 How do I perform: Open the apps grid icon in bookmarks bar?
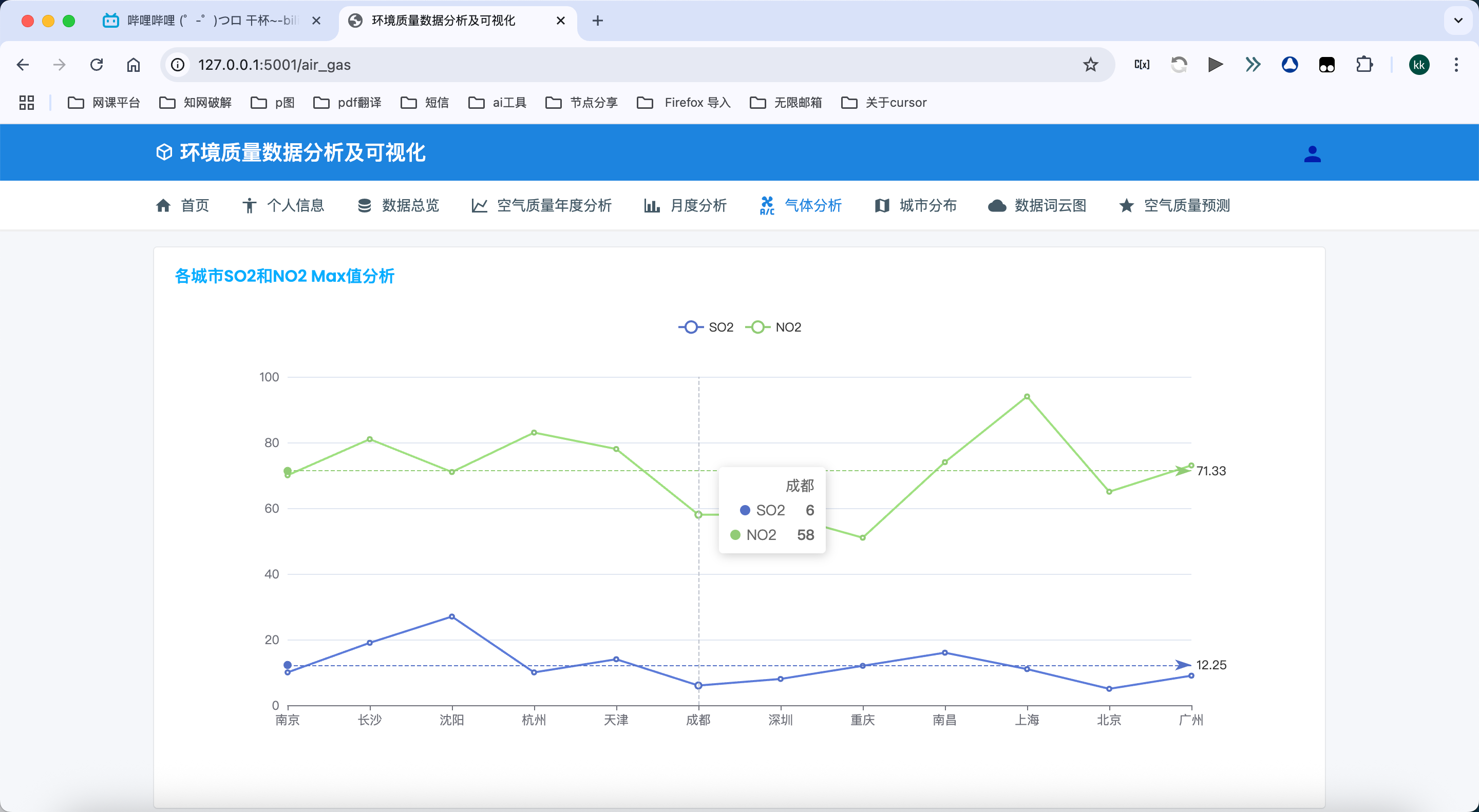(26, 103)
